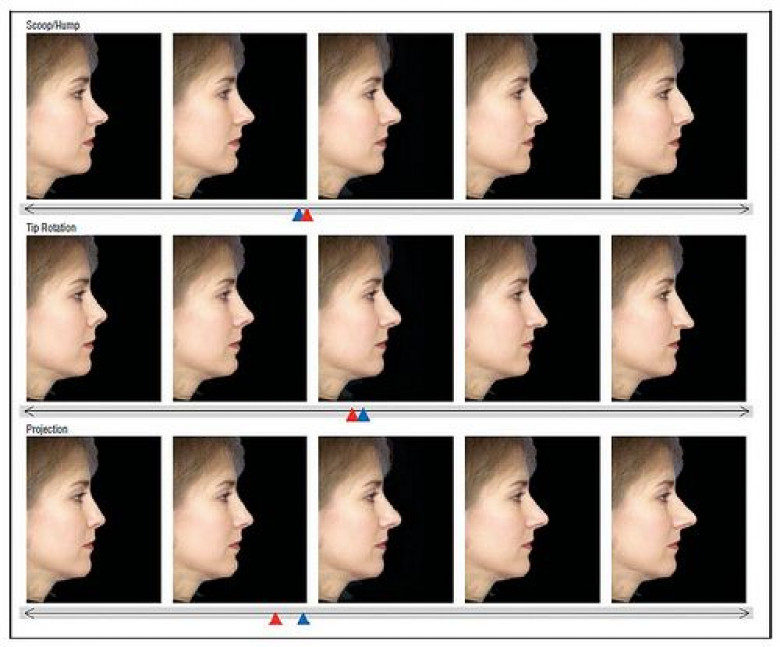This screenshot has height=647, width=780.
Task: Select the first profile image in Scoop/Hump row
Action: point(93,116)
